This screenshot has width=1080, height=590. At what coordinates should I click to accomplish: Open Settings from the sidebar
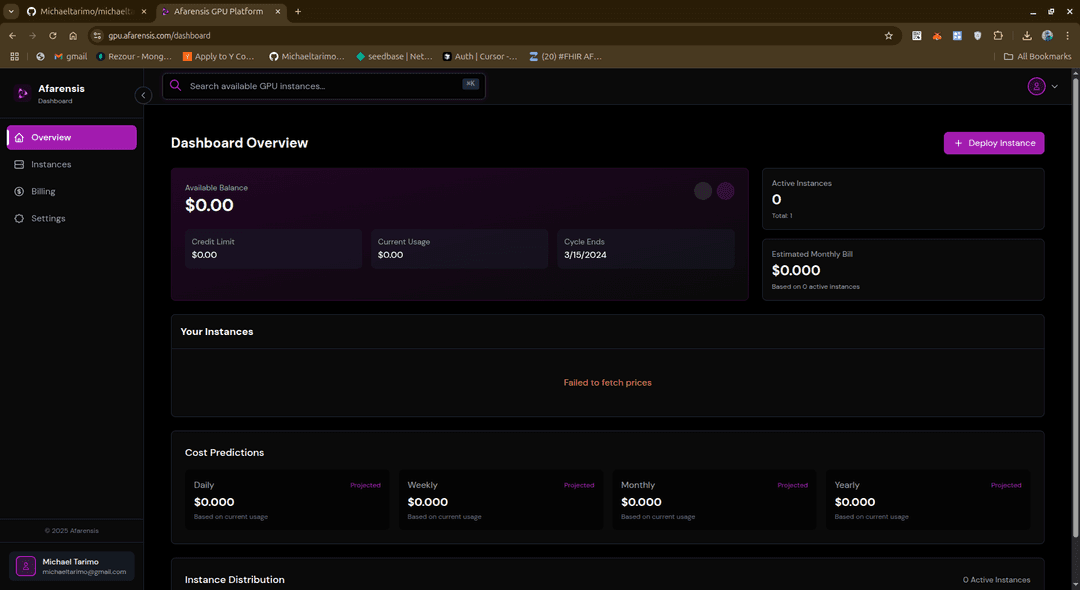[47, 218]
